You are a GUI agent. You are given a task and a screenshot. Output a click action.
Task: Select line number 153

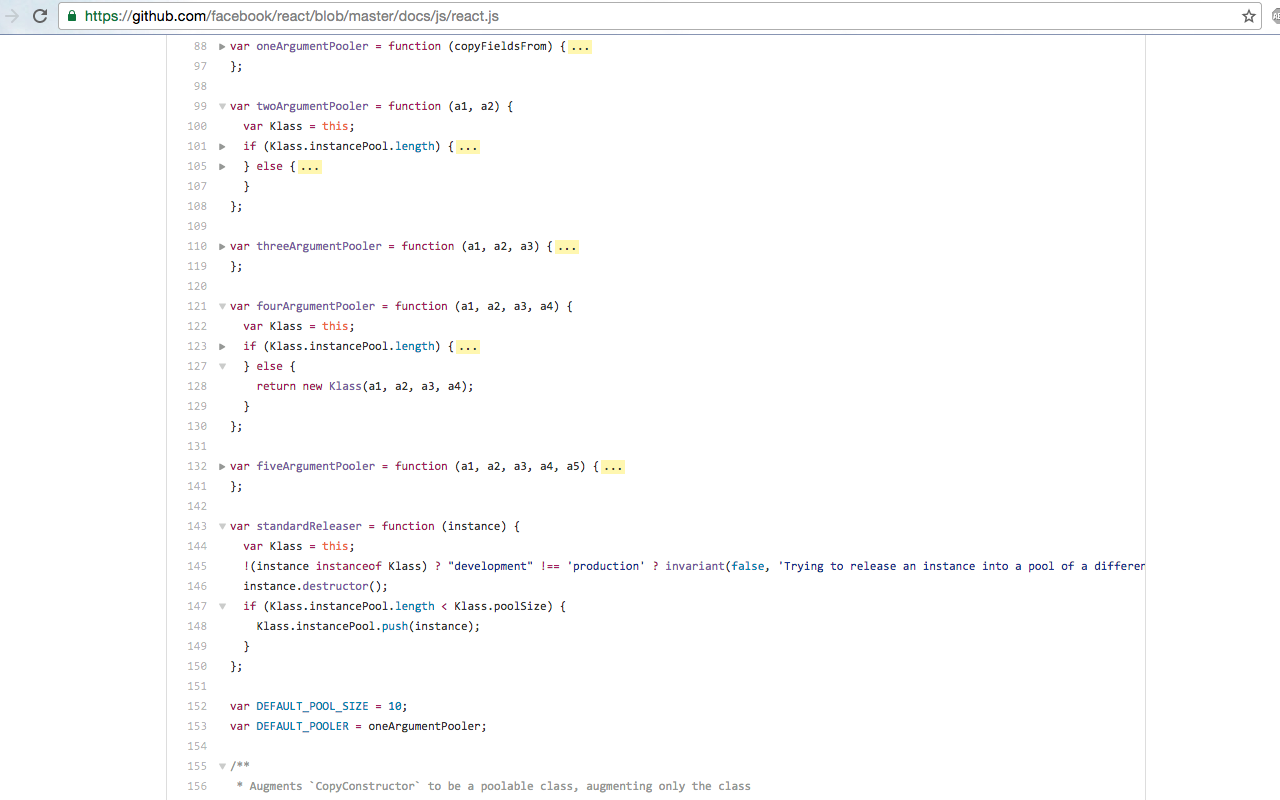(x=197, y=726)
